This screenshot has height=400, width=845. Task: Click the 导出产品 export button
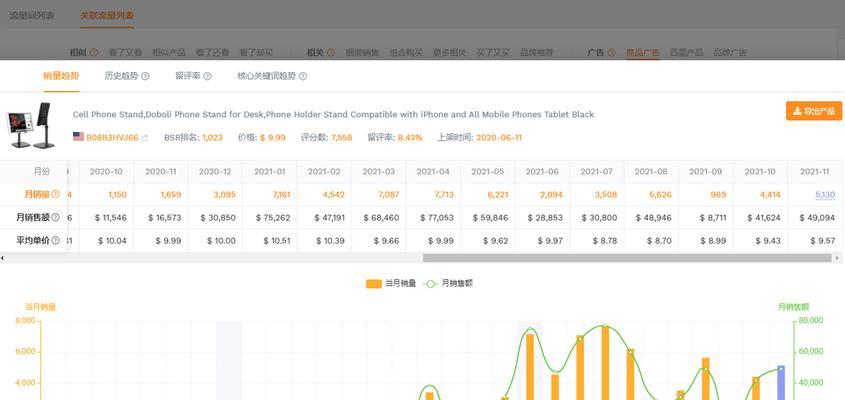tap(814, 111)
